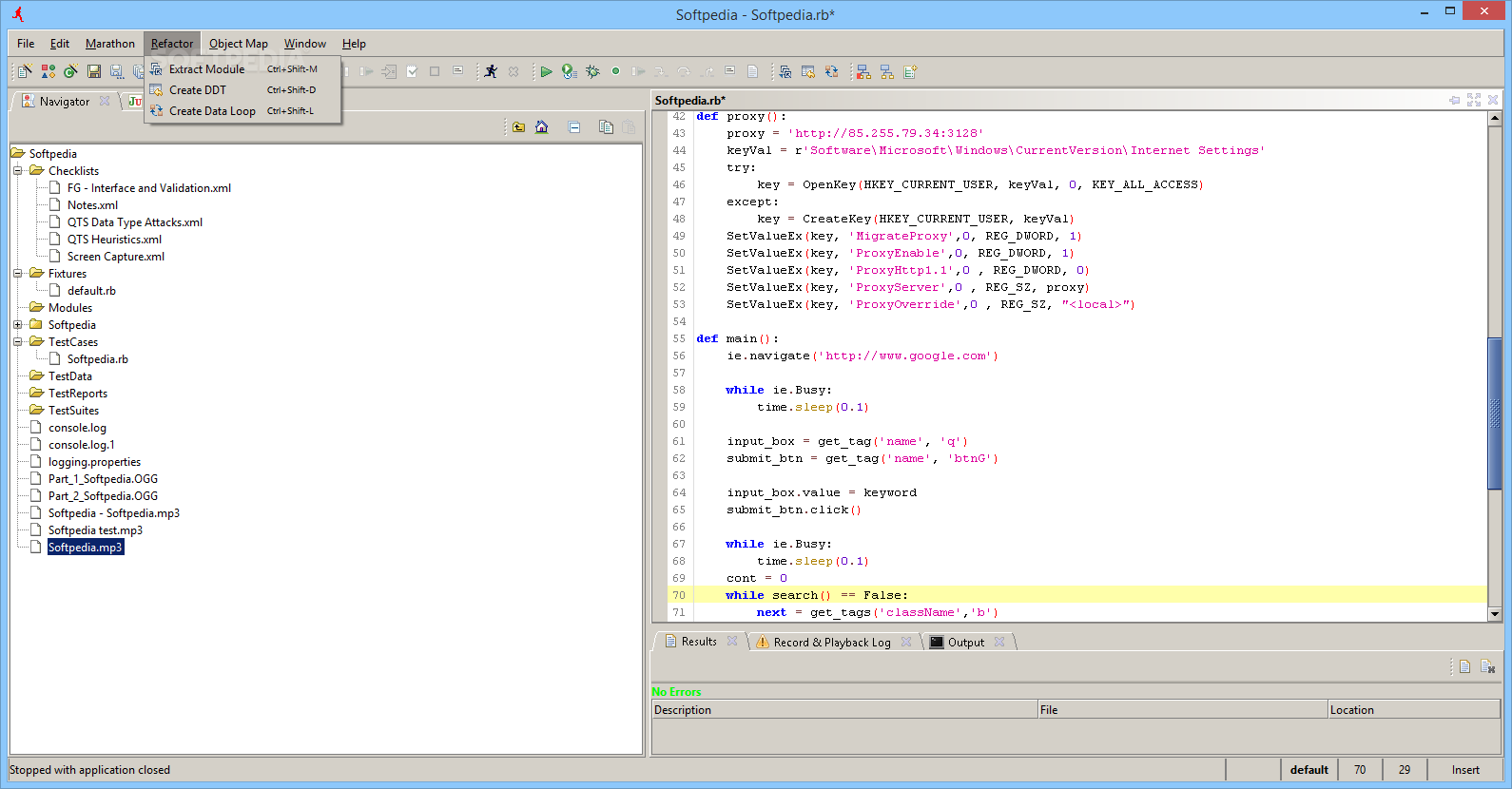Viewport: 1512px width, 789px height.
Task: Click the running man record icon
Action: click(x=491, y=71)
